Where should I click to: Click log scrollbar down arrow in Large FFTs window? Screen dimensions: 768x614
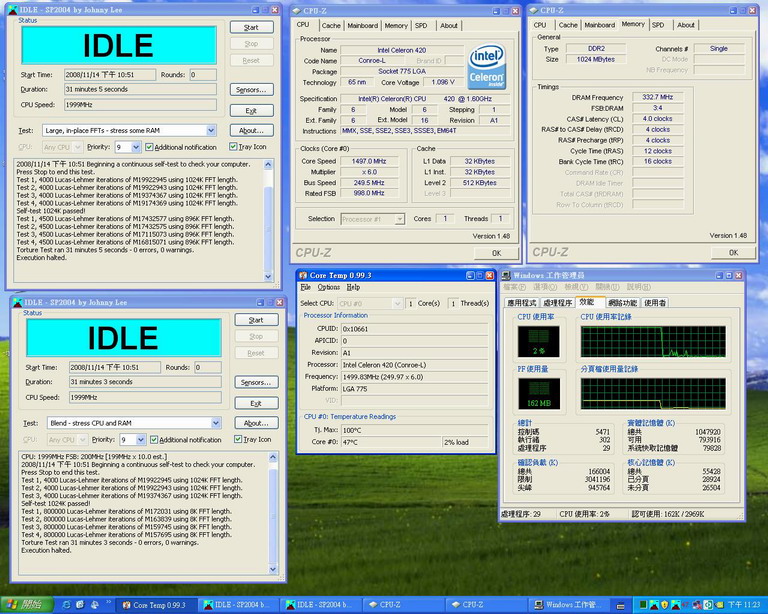tap(268, 277)
